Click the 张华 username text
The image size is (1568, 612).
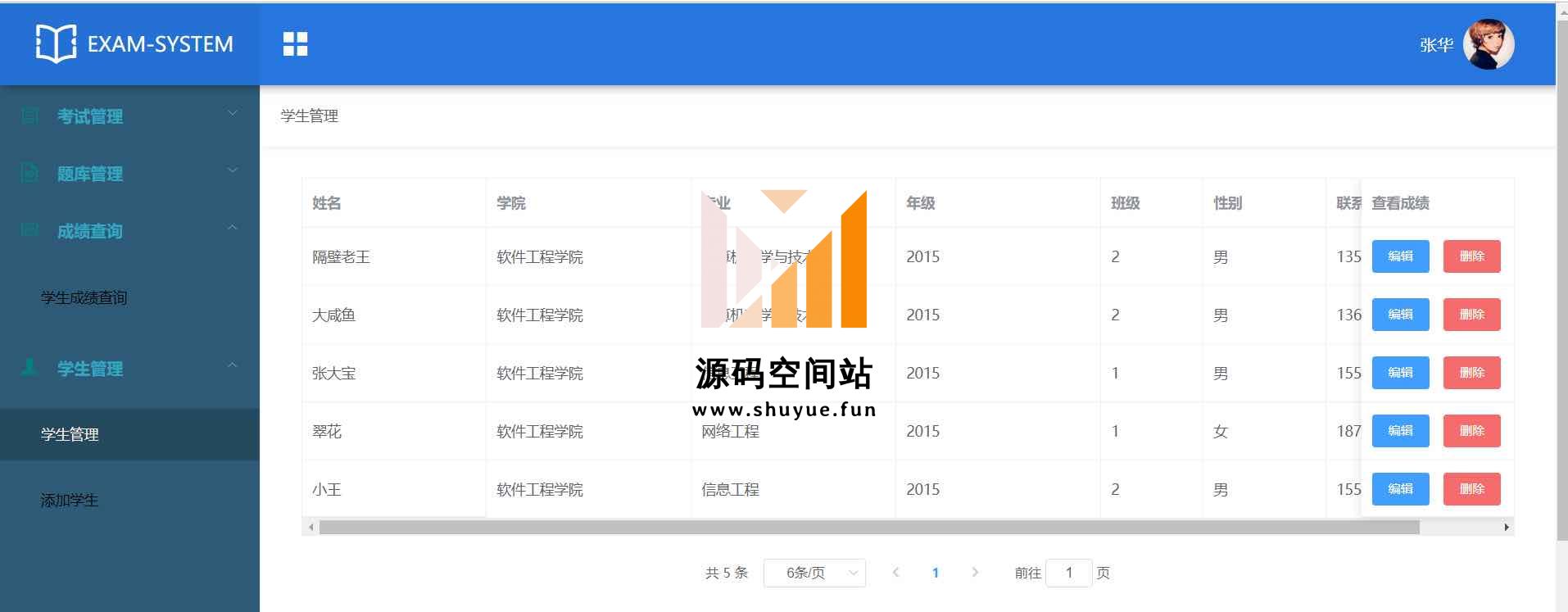[1437, 45]
